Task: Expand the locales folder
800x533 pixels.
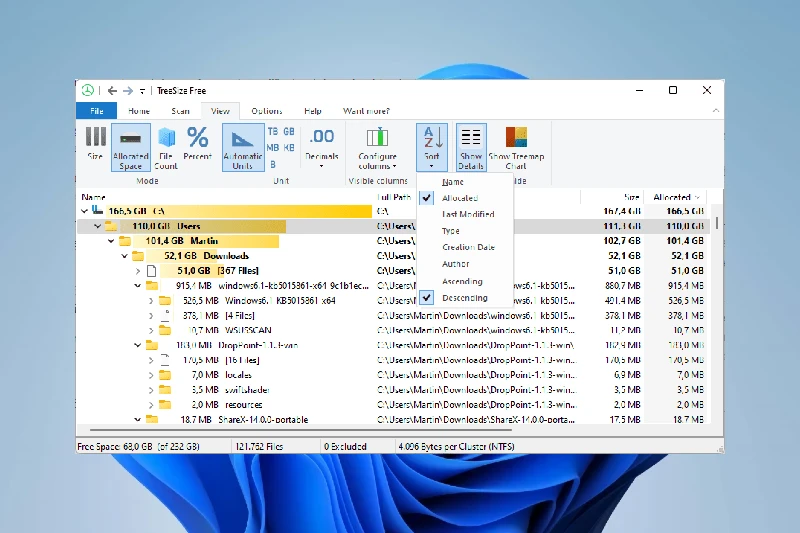Action: (151, 375)
